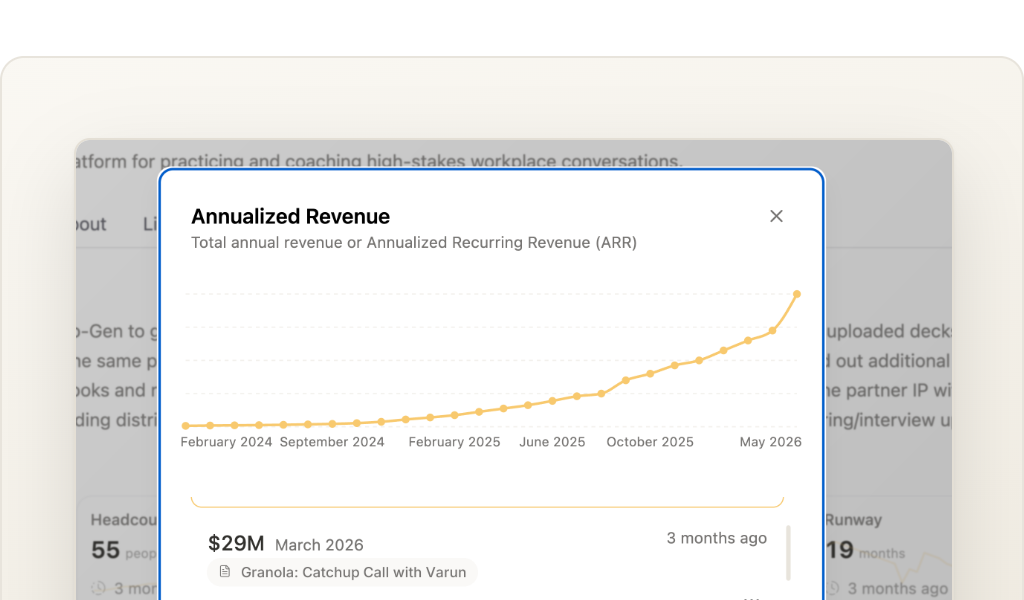Select the final May 2026 data point
Viewport: 1024px width, 600px height.
(797, 294)
